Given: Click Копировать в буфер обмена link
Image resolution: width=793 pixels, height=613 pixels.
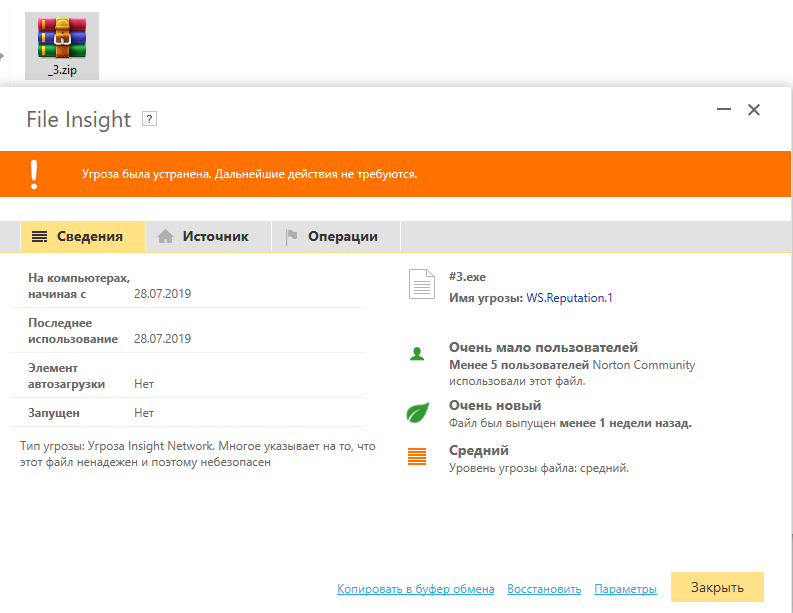Looking at the screenshot, I should pos(416,589).
